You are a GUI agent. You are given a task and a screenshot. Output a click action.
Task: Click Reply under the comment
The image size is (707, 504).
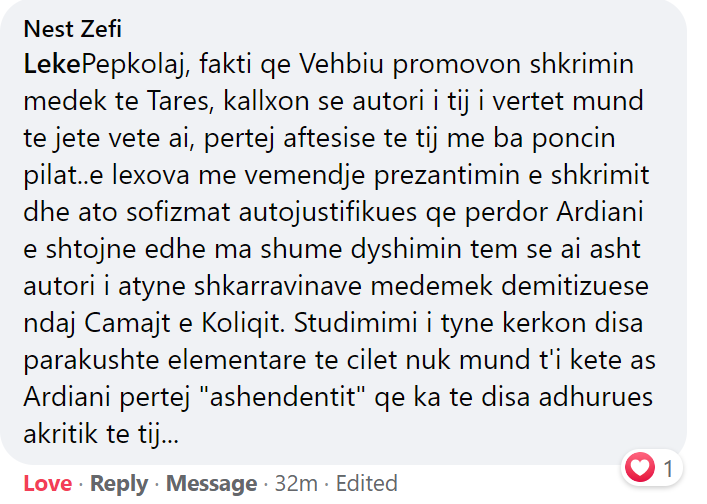(x=119, y=483)
